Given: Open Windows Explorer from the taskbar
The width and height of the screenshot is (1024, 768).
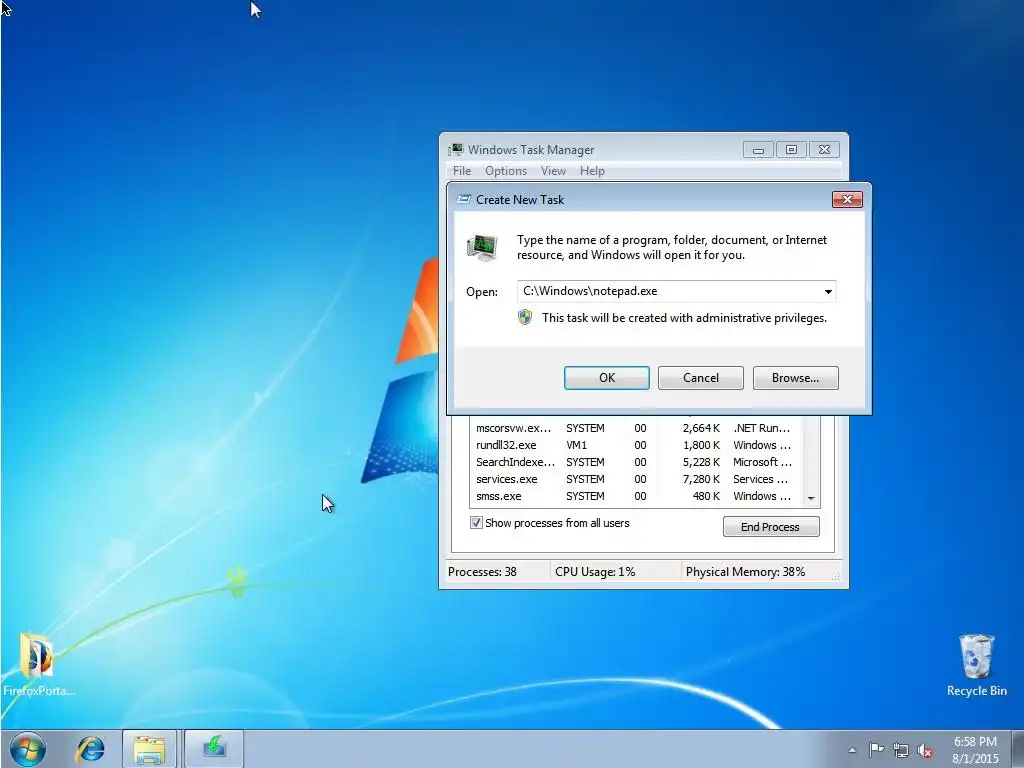Looking at the screenshot, I should [149, 749].
